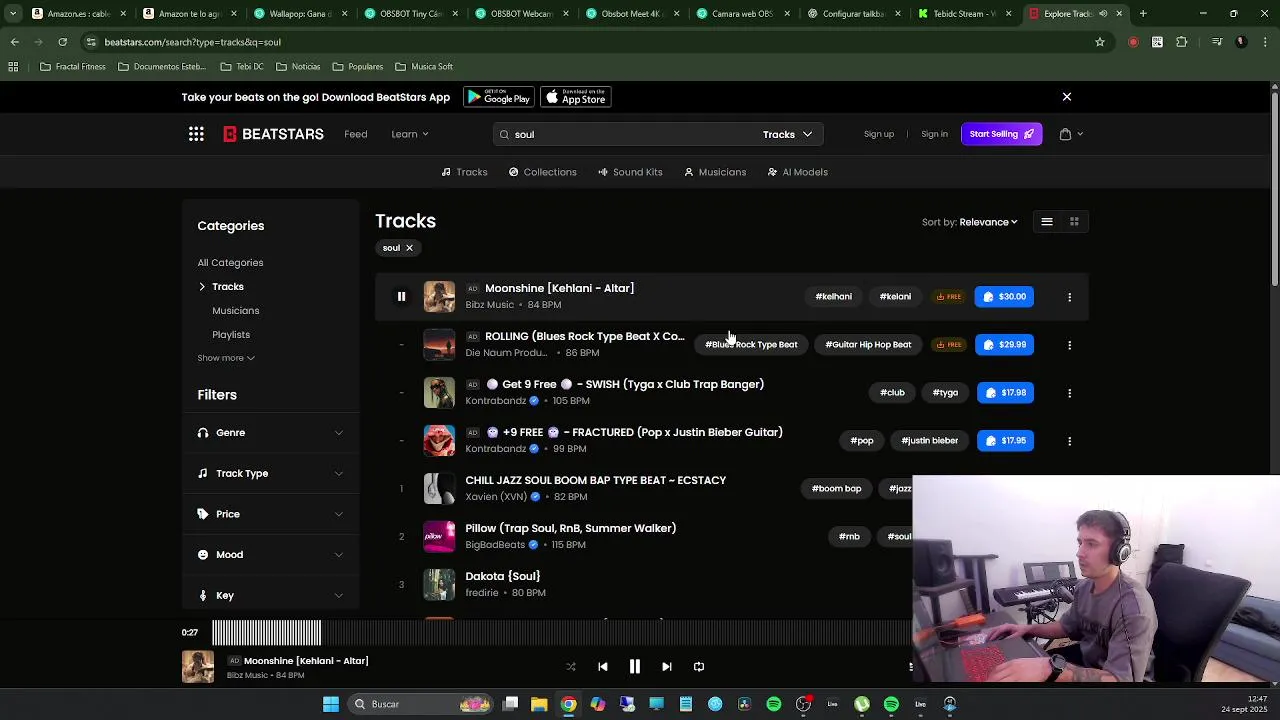Expand the Learn menu
Screen dimensions: 1280x720
(410, 134)
